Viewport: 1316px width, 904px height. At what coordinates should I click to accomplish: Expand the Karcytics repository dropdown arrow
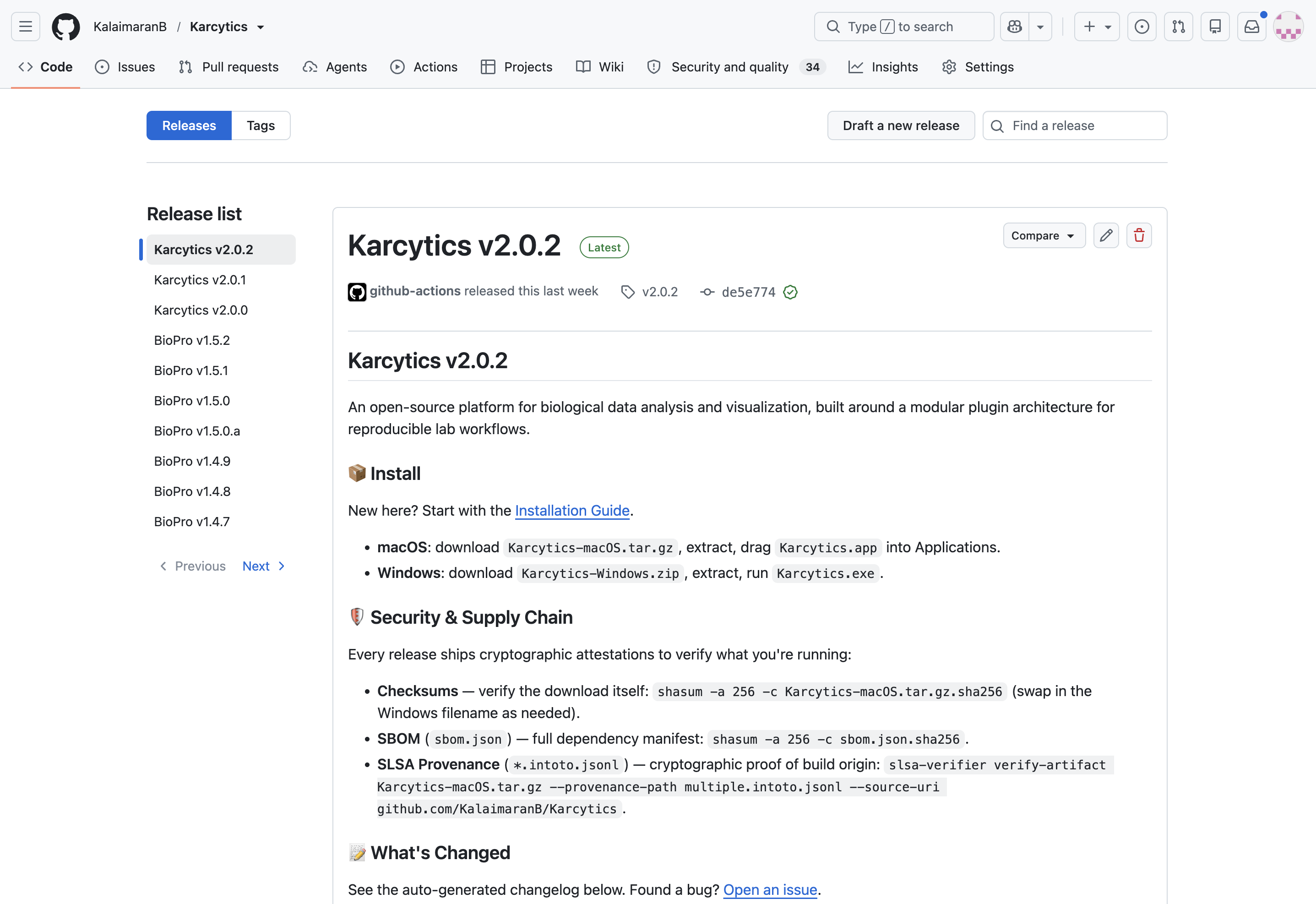[261, 27]
